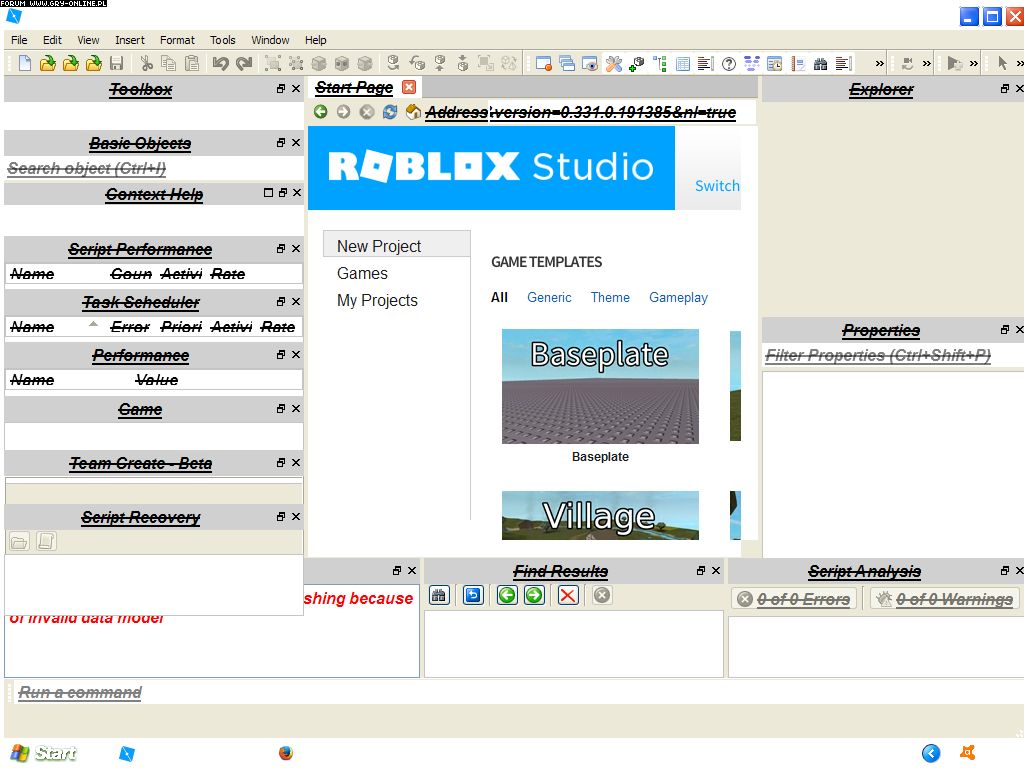Refresh the Start Page
Image resolution: width=1024 pixels, height=768 pixels.
click(x=390, y=112)
